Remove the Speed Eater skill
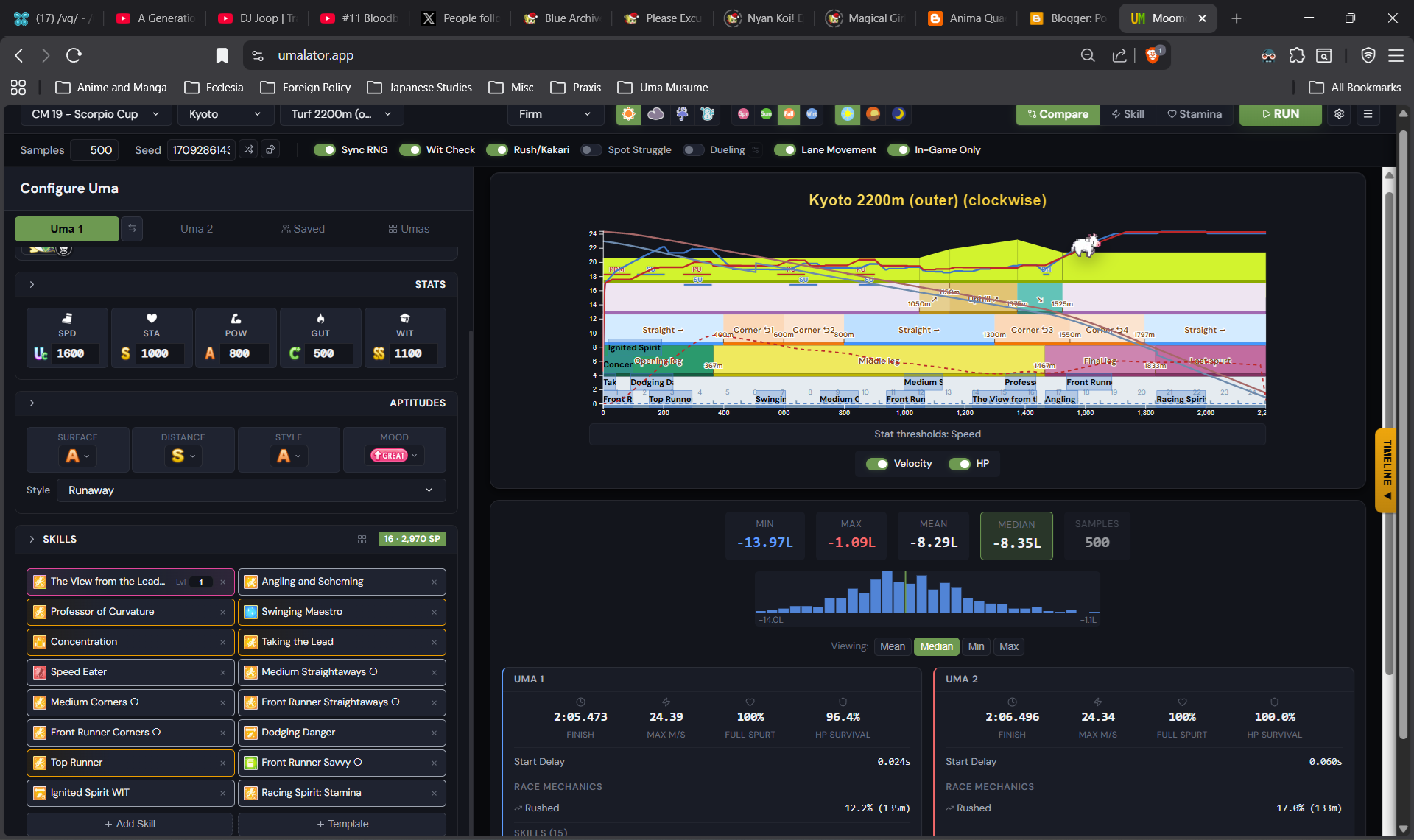The image size is (1414, 840). click(222, 672)
